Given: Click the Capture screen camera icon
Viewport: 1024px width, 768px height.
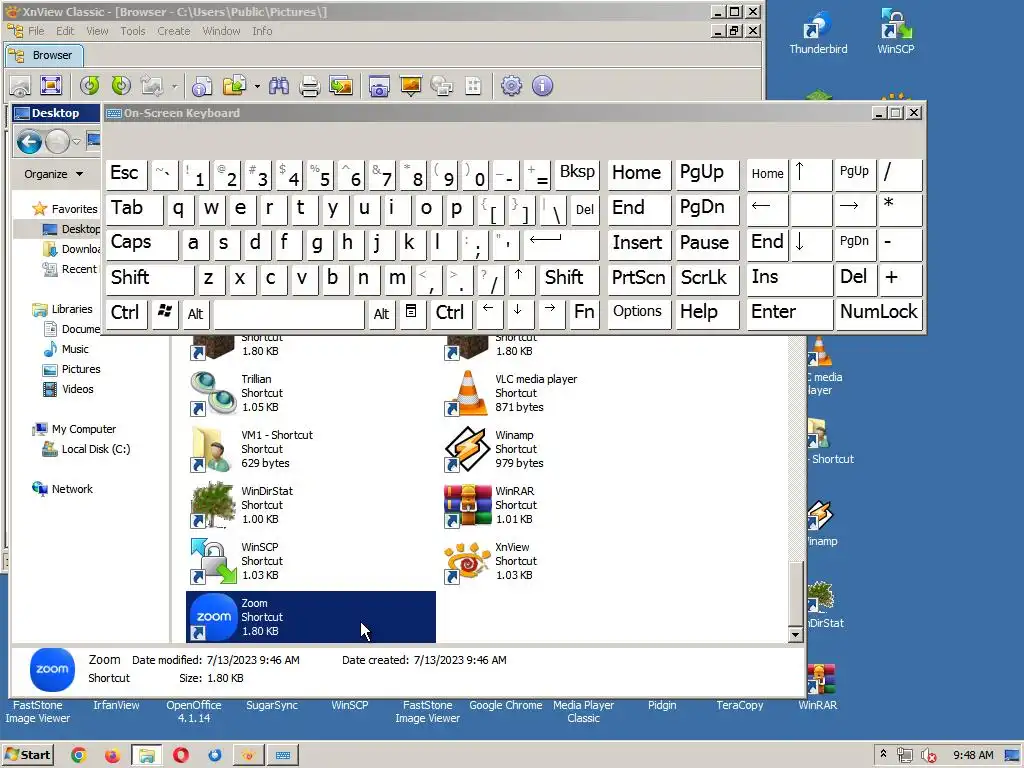Looking at the screenshot, I should pyautogui.click(x=379, y=86).
